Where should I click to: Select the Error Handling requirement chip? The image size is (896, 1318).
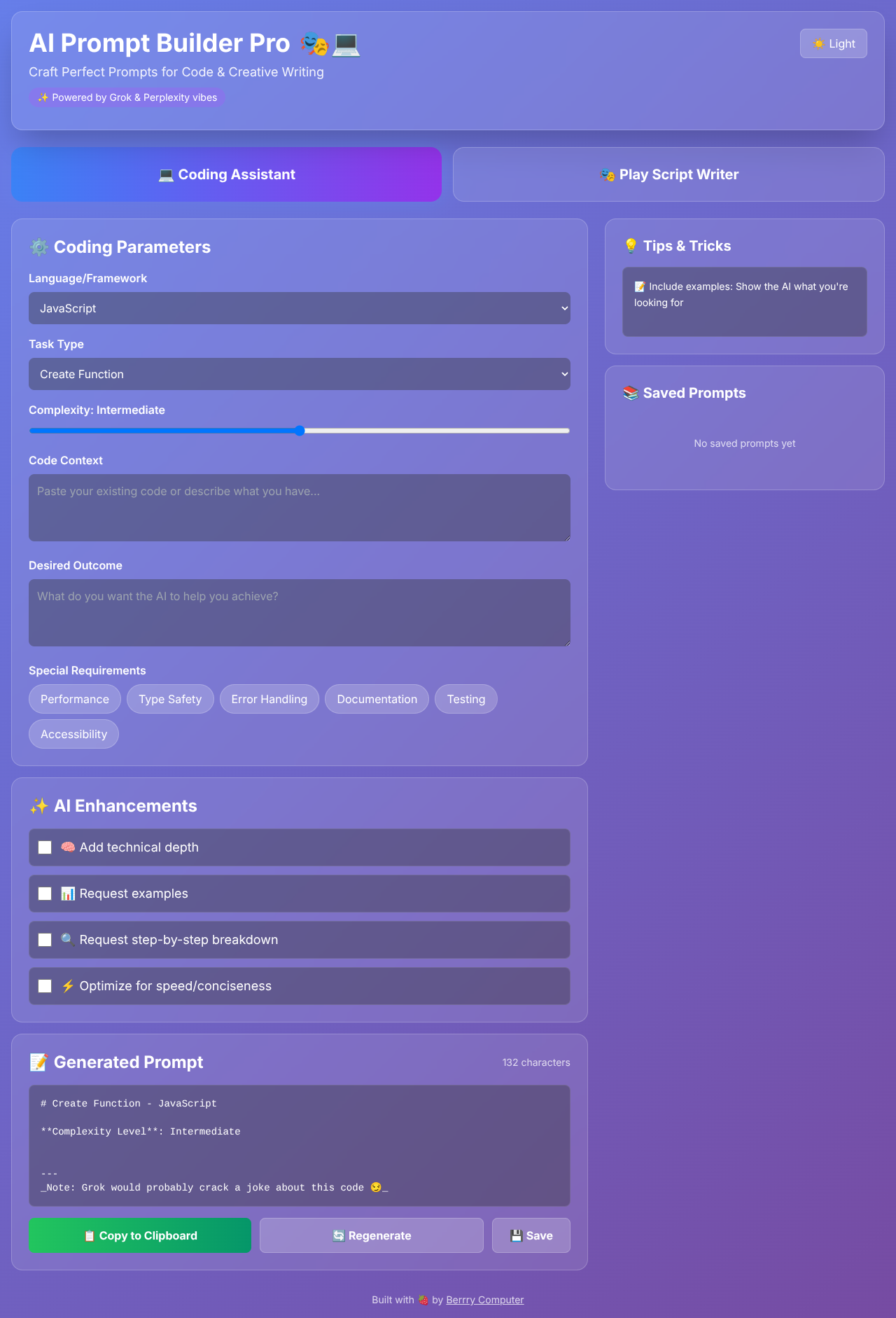point(269,699)
